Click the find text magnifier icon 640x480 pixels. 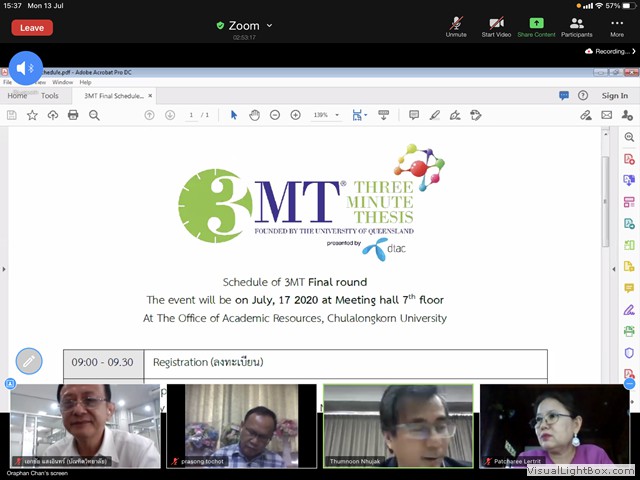coord(94,115)
